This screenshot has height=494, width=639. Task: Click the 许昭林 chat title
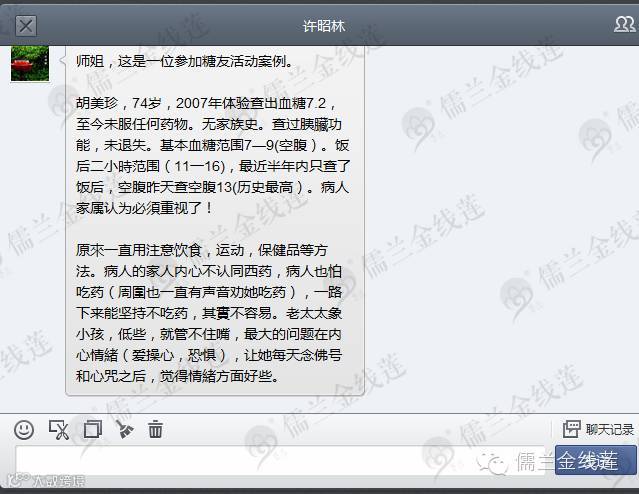[x=324, y=26]
